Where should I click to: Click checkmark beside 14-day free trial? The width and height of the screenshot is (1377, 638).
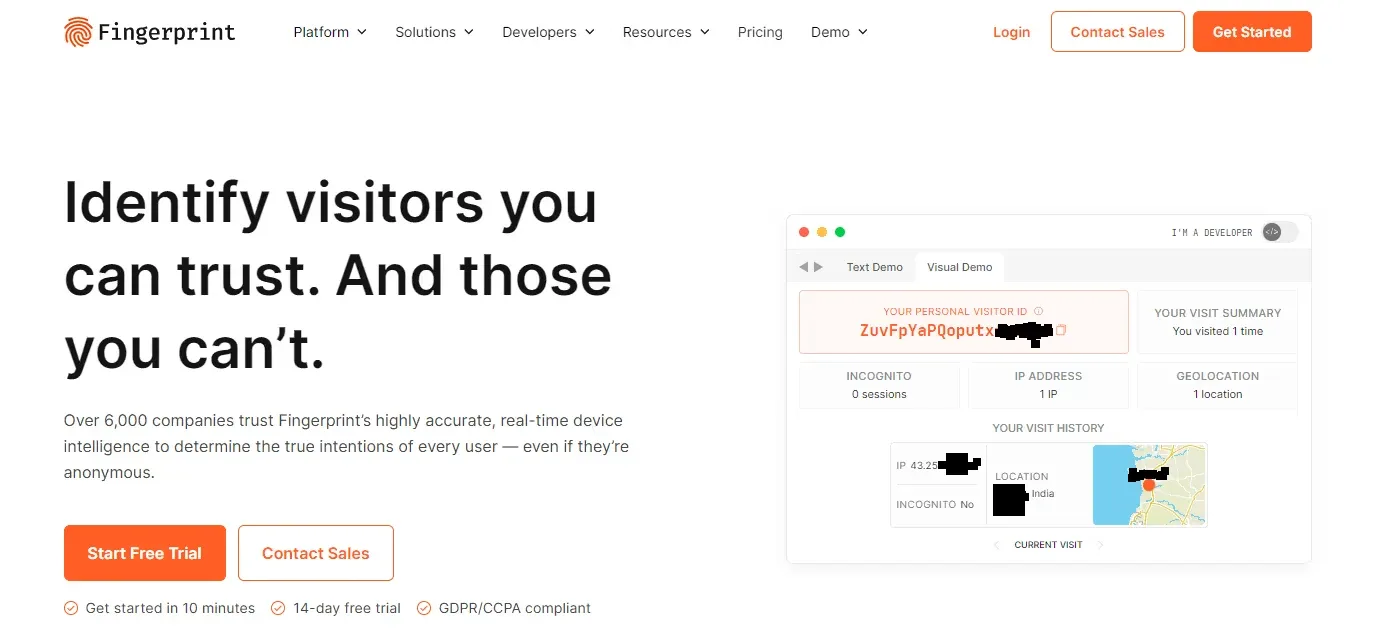278,608
